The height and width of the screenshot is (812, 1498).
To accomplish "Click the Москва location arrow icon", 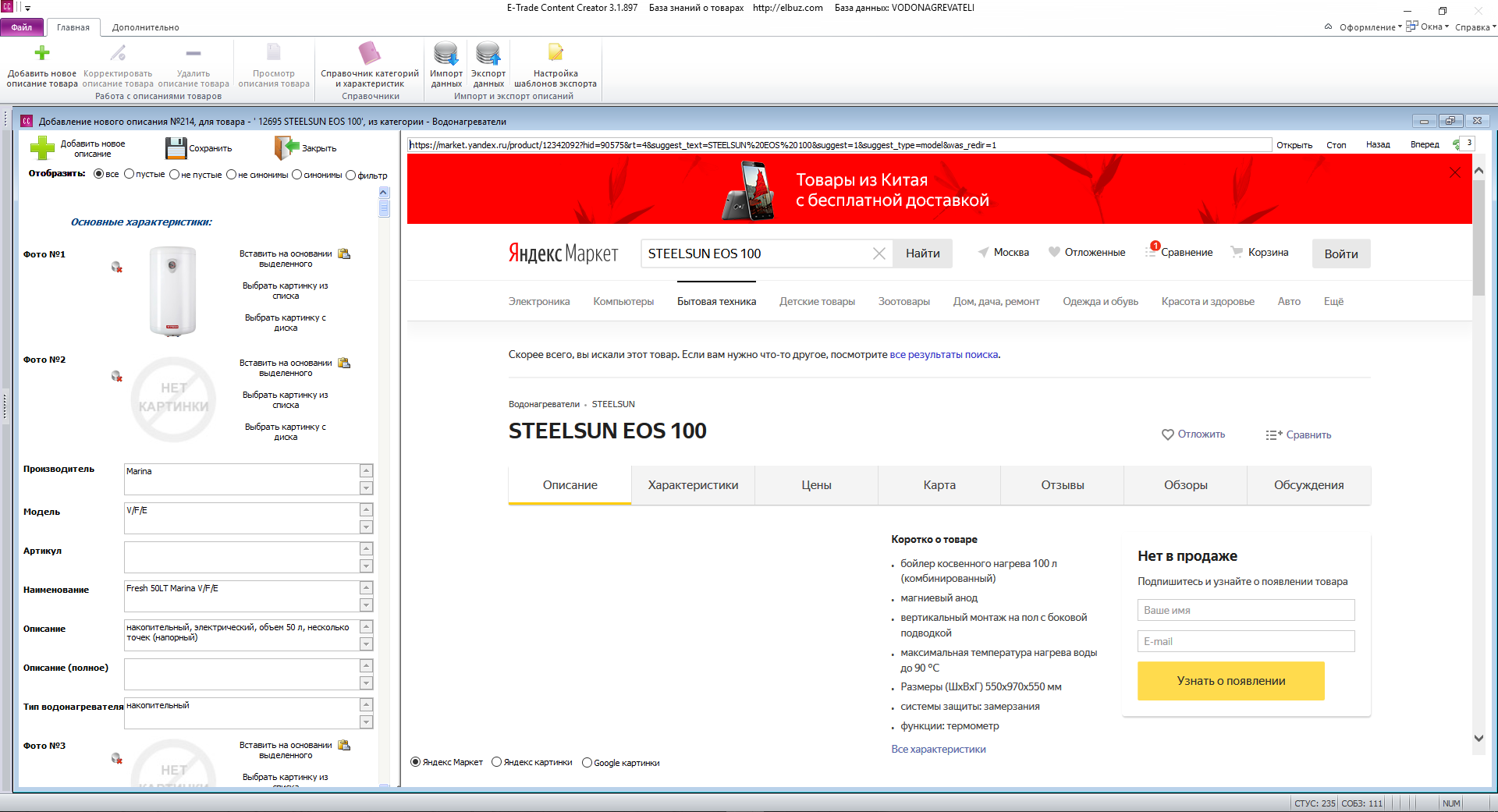I will click(984, 252).
